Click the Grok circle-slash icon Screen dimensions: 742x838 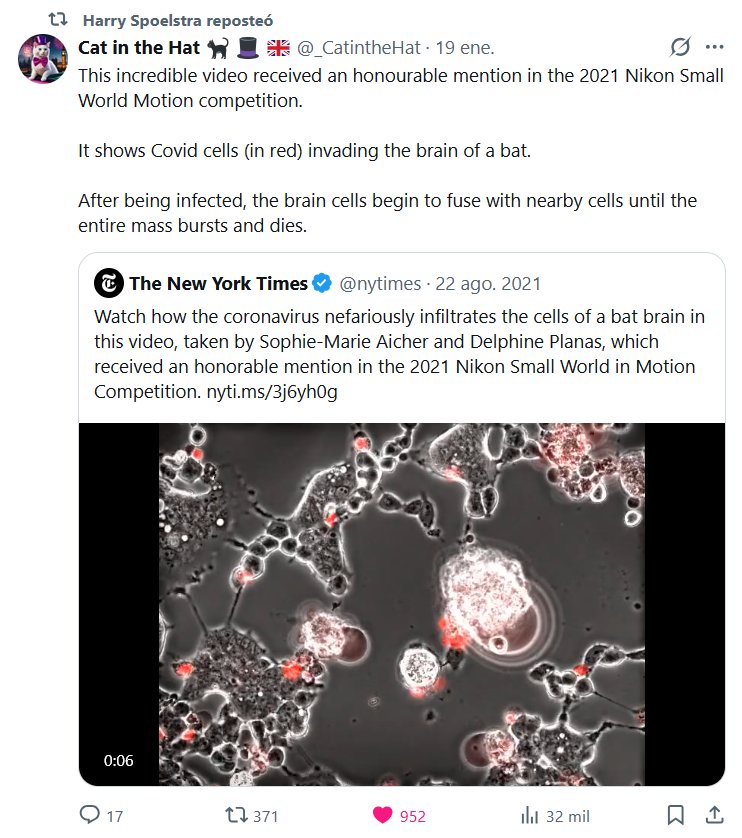[680, 47]
